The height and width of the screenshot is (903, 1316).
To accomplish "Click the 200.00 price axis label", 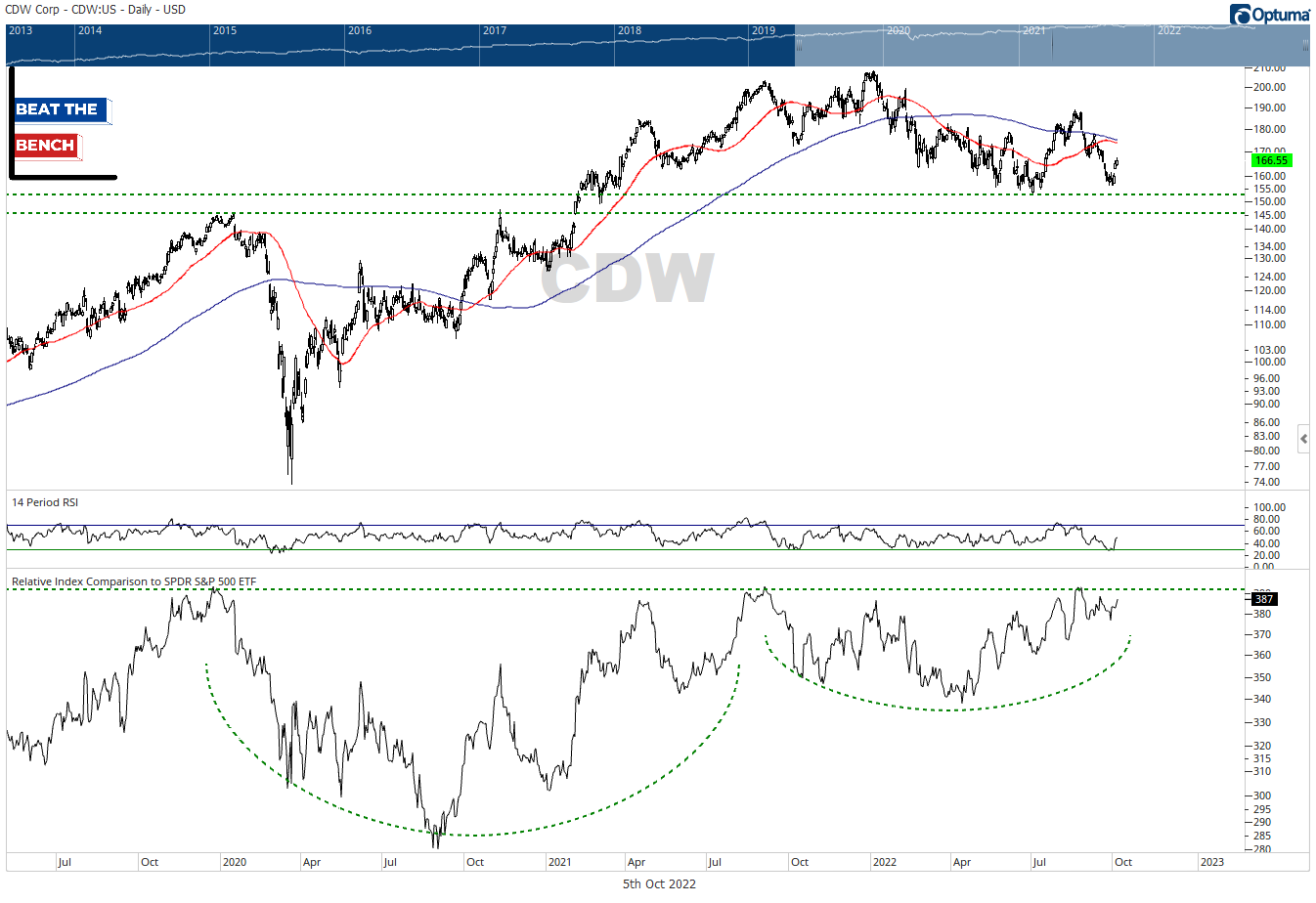I will (x=1270, y=87).
